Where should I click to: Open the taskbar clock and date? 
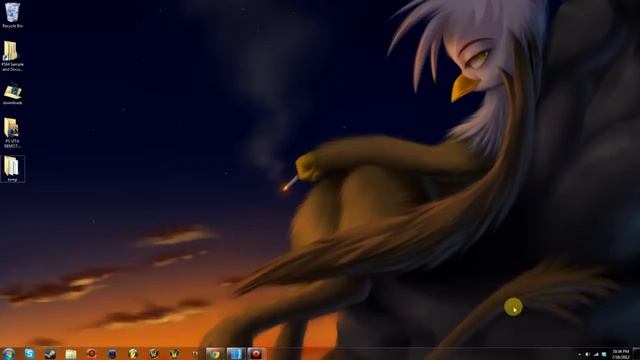pos(620,354)
